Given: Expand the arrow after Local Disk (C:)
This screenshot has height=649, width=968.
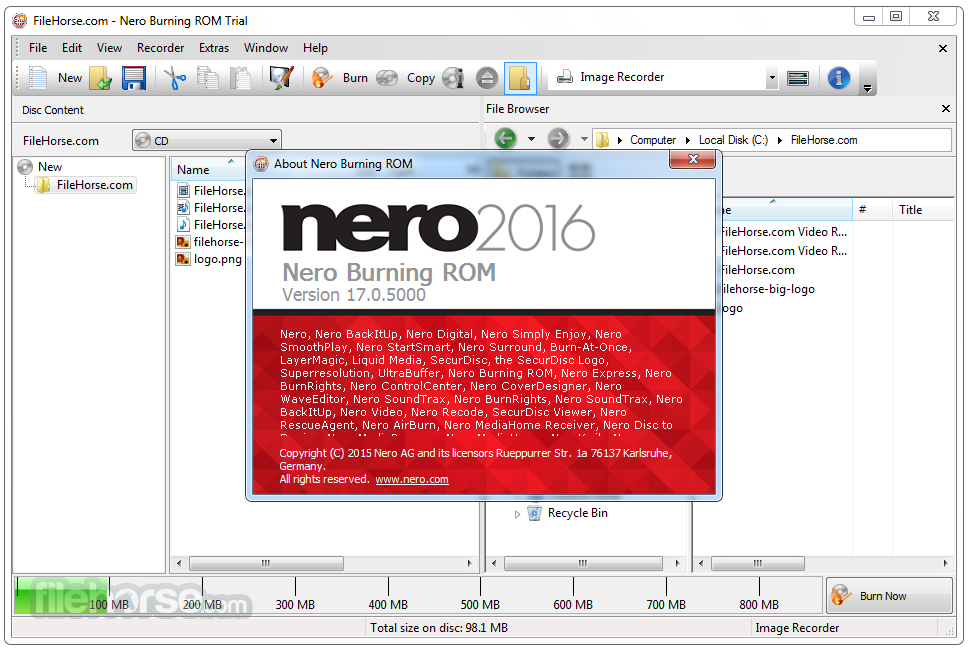Looking at the screenshot, I should (780, 140).
